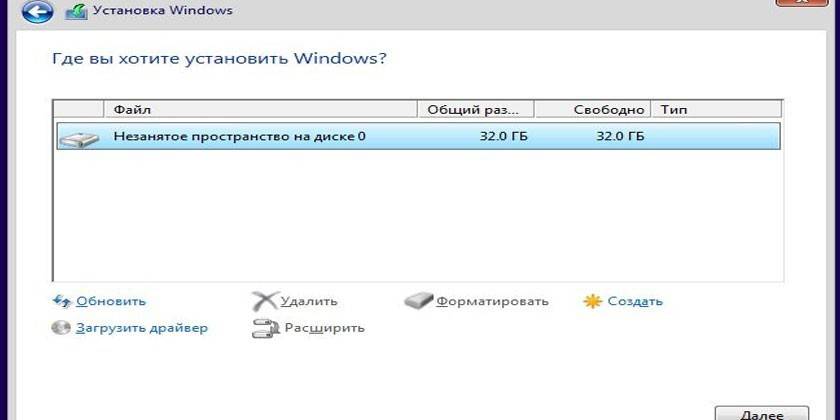Viewport: 840px width, 420px height.
Task: Click the X delete icon beside Удалить
Action: pos(264,301)
